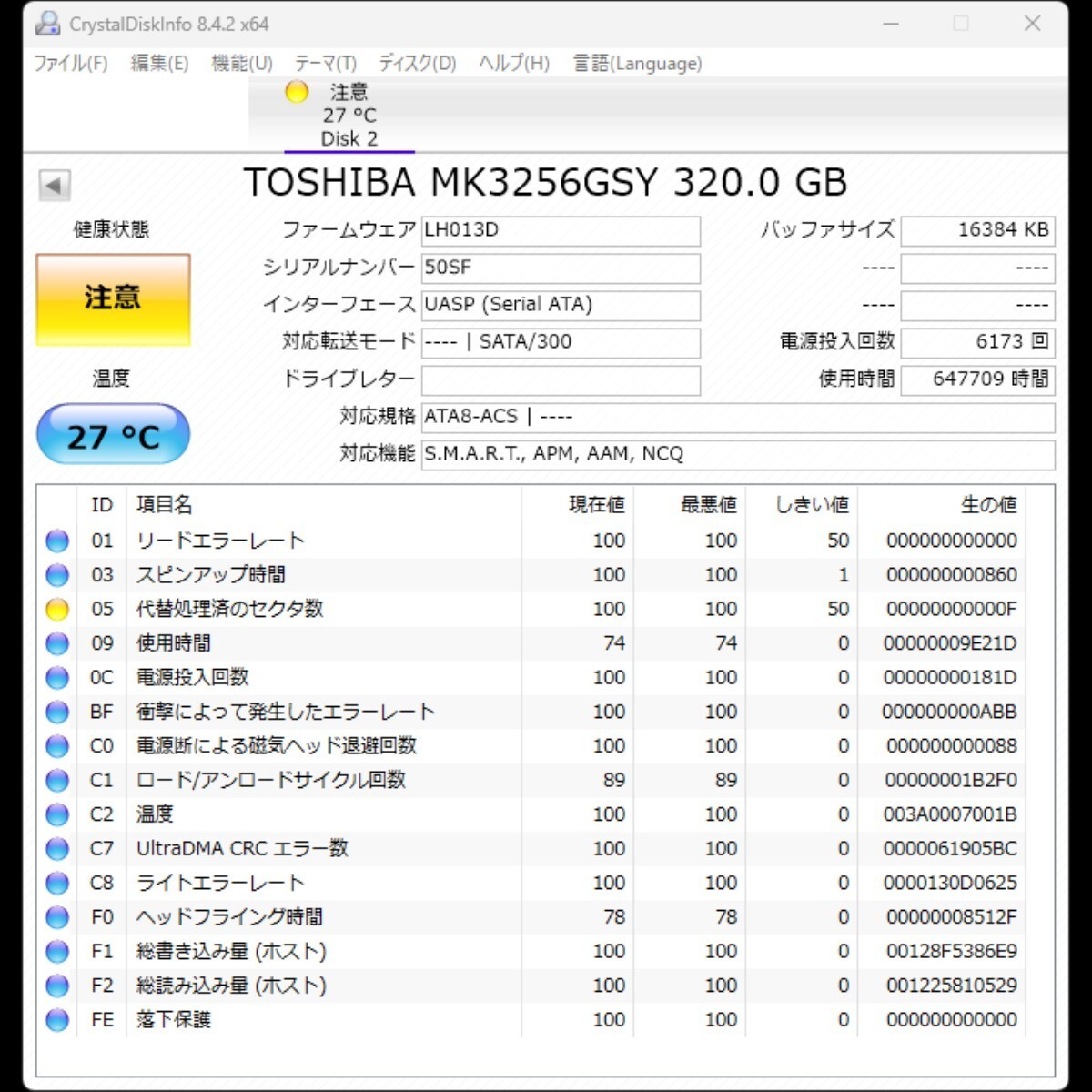
Task: Open the ディスク(D) menu
Action: (417, 64)
